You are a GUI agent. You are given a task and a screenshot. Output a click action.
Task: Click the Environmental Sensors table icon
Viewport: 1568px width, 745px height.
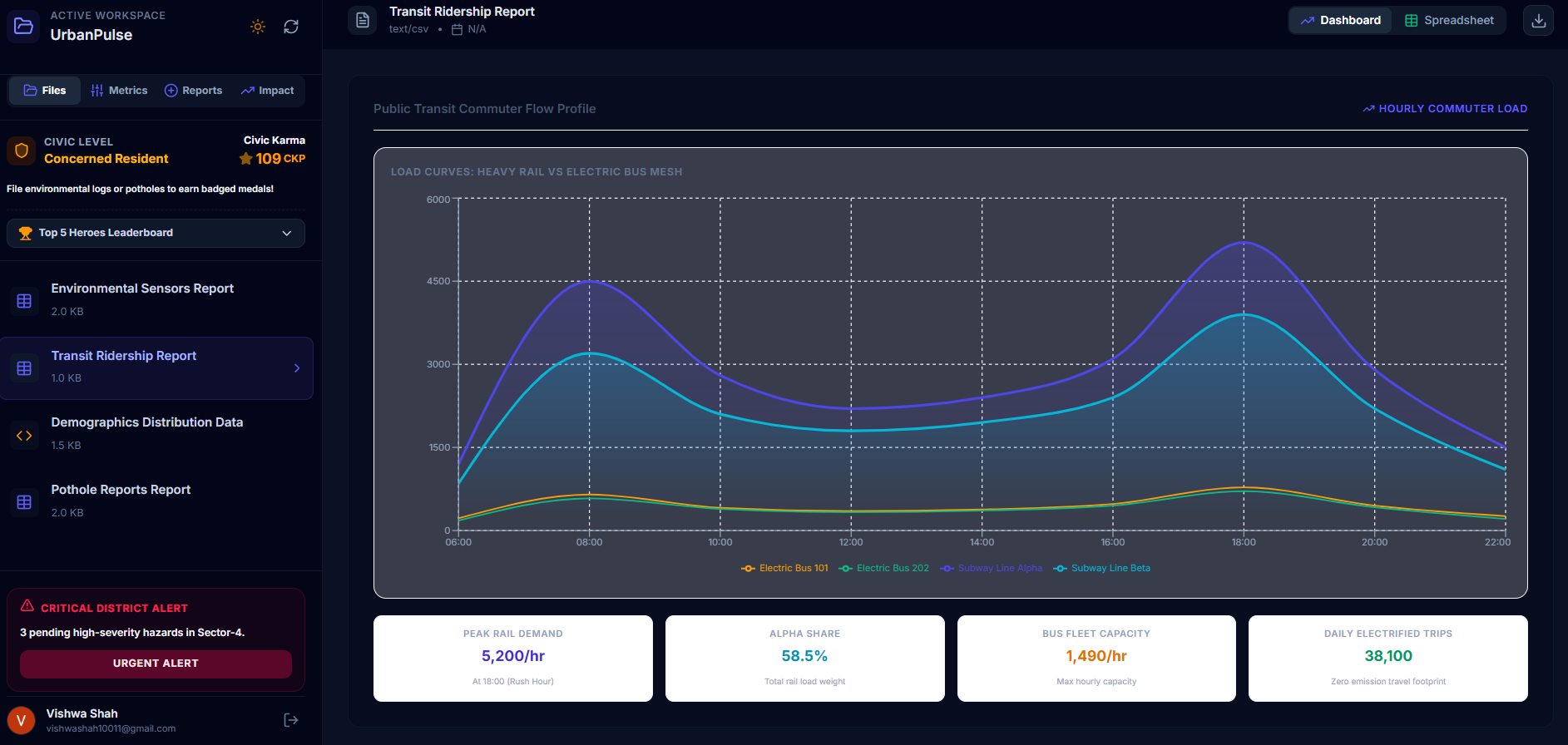point(24,301)
